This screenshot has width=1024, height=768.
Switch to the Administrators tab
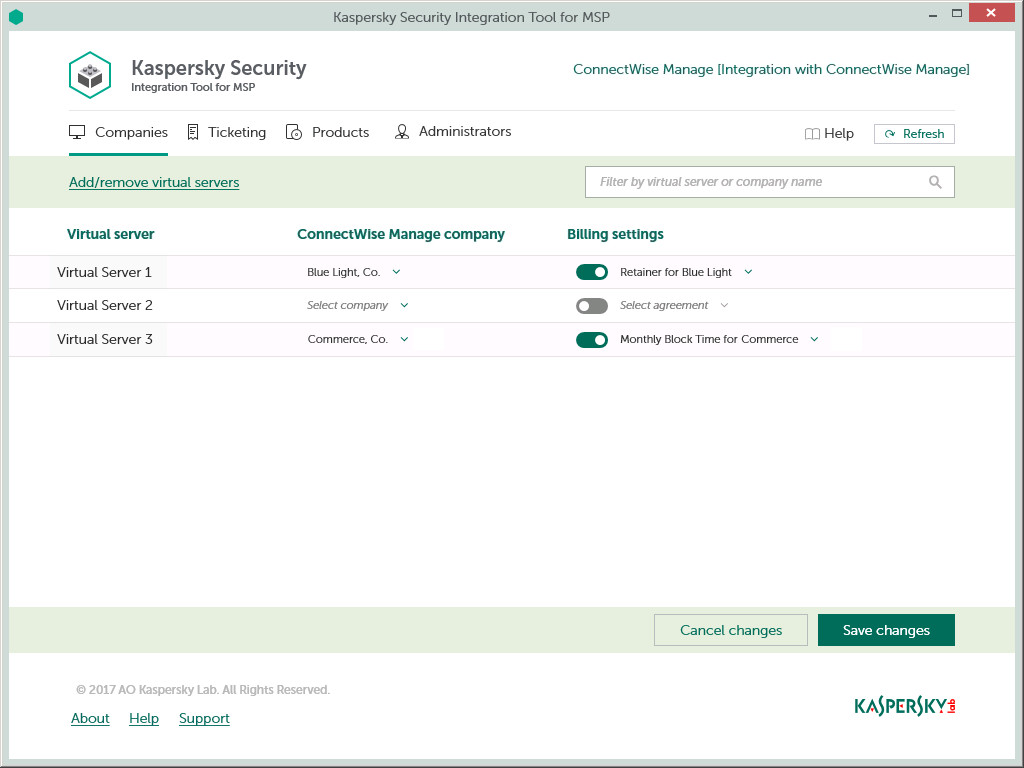click(x=465, y=131)
